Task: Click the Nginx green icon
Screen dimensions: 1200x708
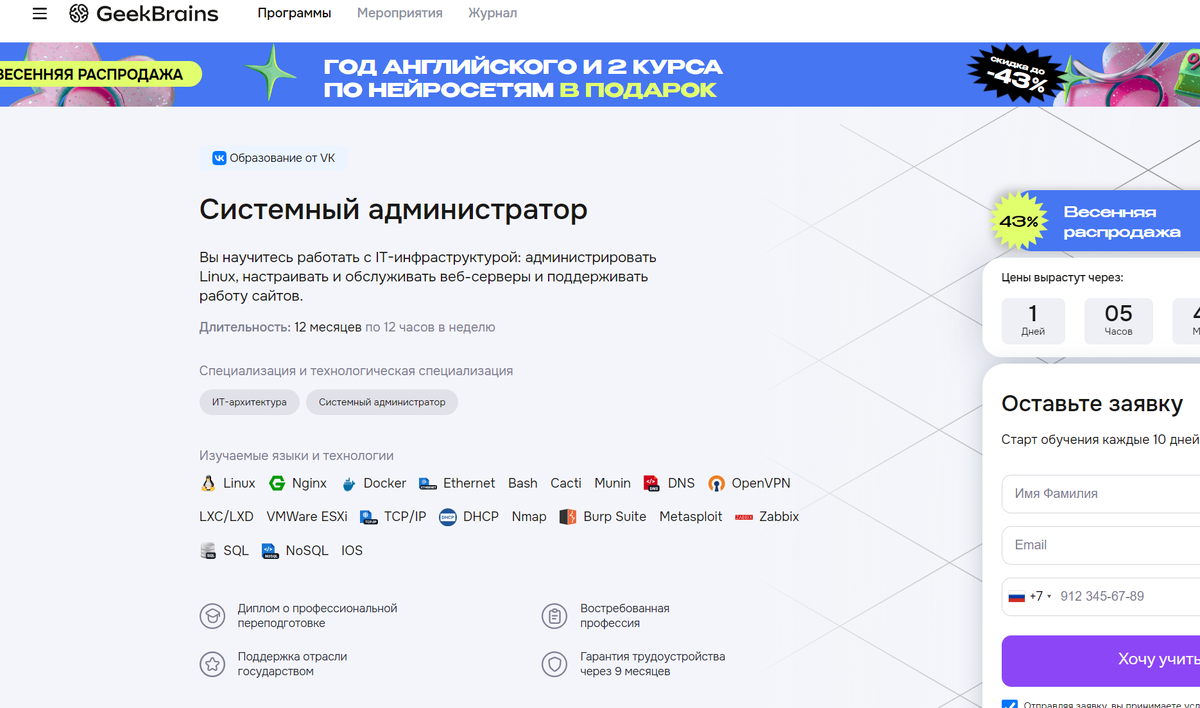Action: point(277,483)
